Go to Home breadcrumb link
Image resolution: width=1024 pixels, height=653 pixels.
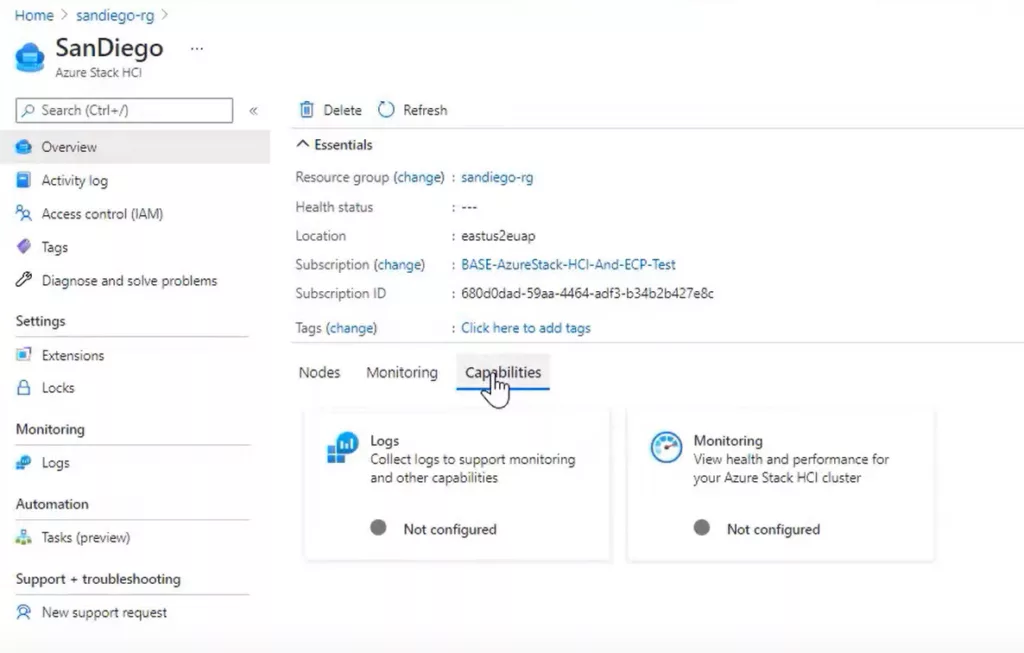click(34, 15)
